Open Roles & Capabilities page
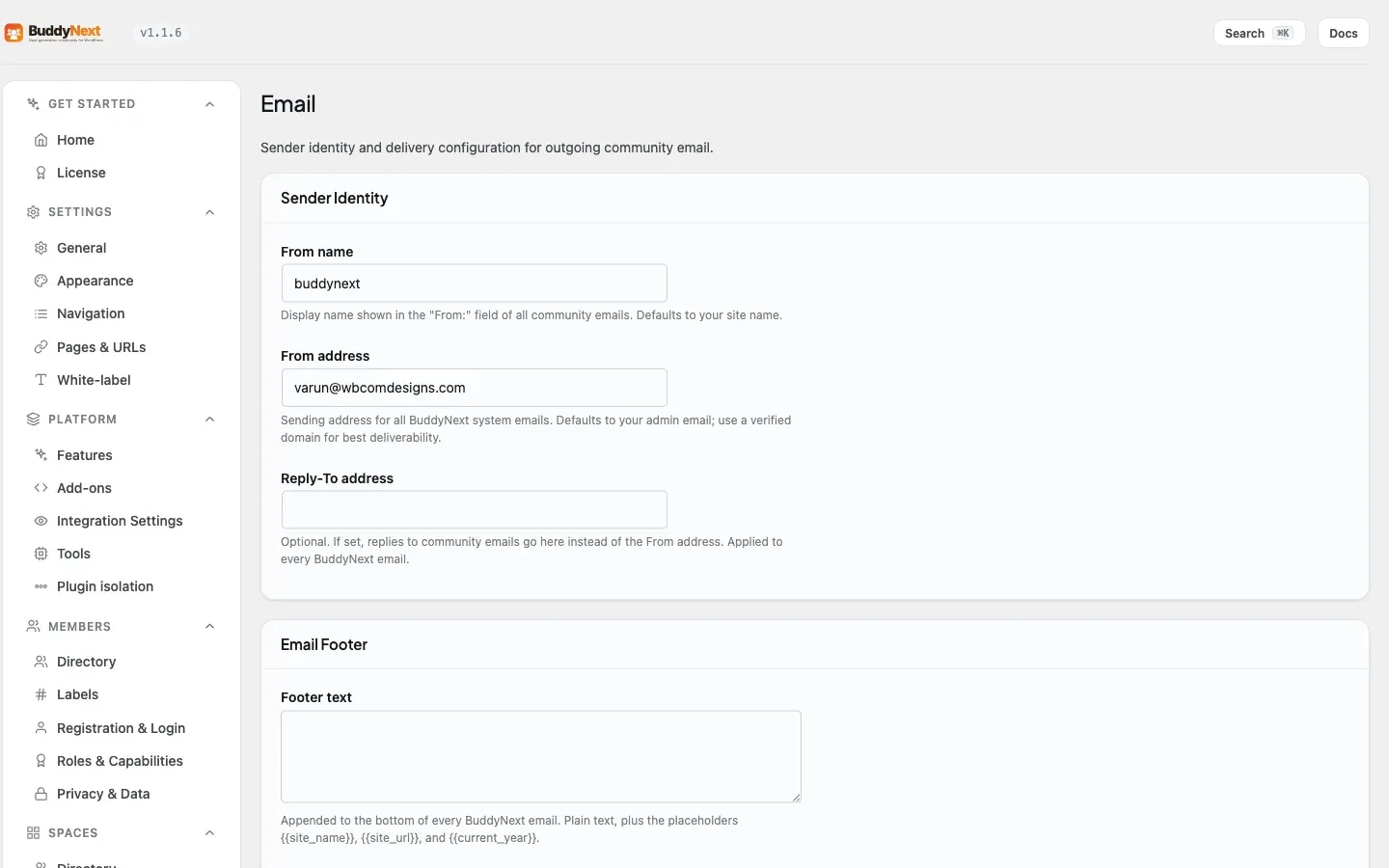The width and height of the screenshot is (1389, 868). point(122,761)
